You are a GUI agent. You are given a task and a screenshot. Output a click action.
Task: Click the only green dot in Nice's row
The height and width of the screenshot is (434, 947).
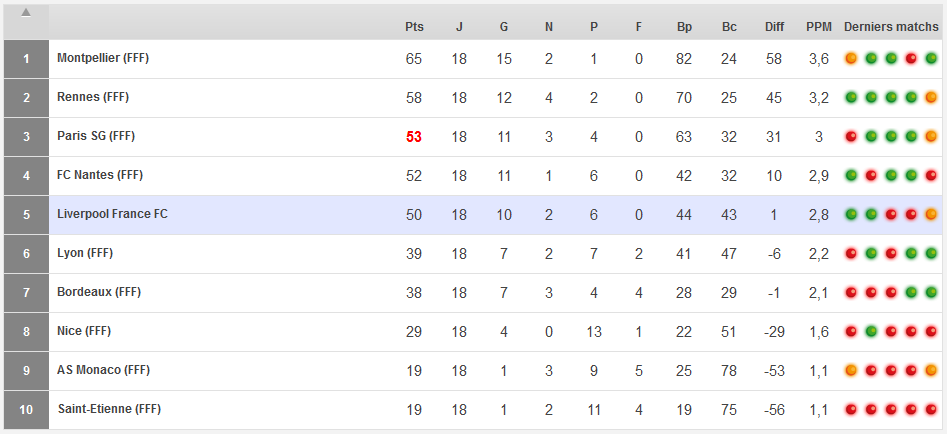(x=871, y=332)
